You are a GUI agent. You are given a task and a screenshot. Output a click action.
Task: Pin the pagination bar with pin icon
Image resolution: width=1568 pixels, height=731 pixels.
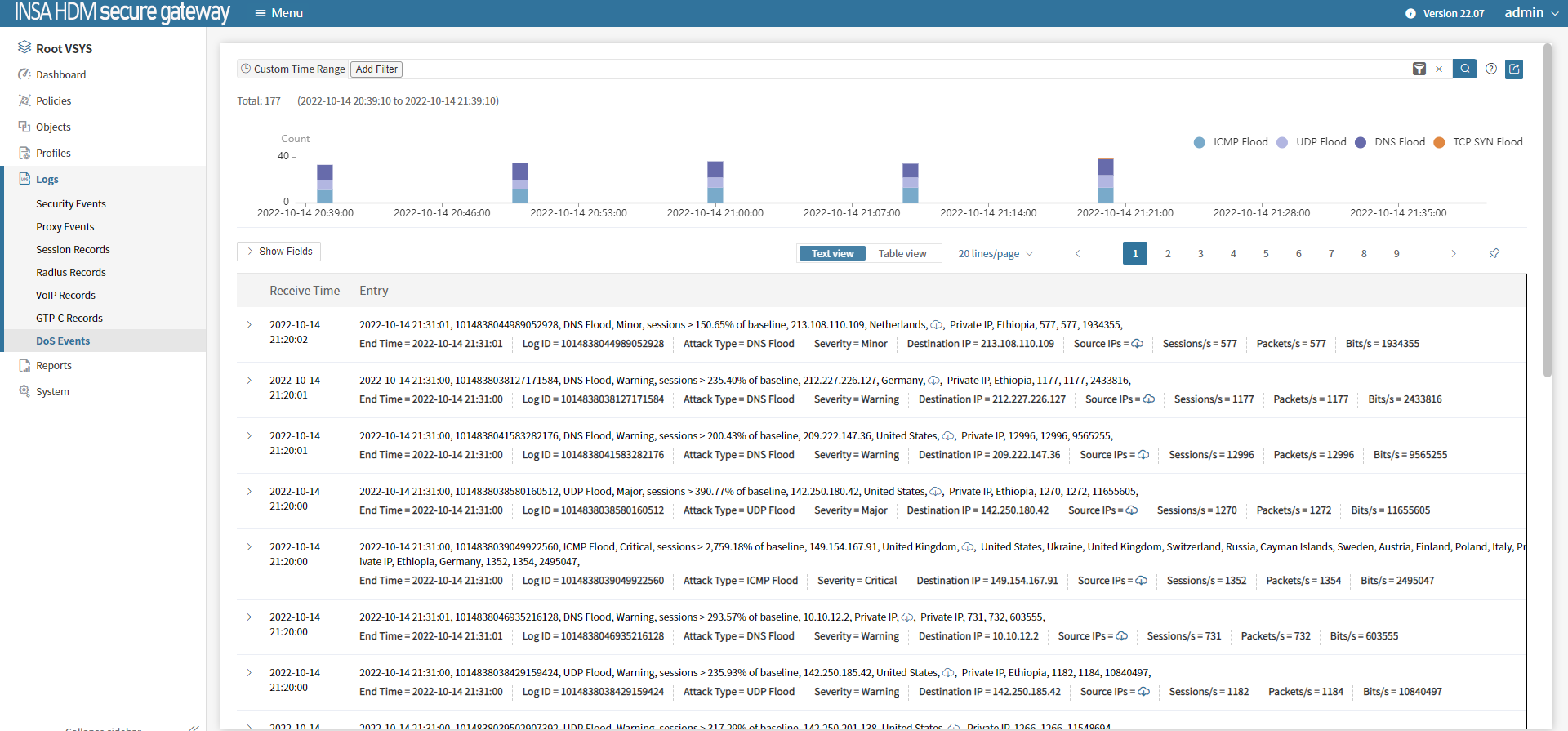click(x=1494, y=253)
